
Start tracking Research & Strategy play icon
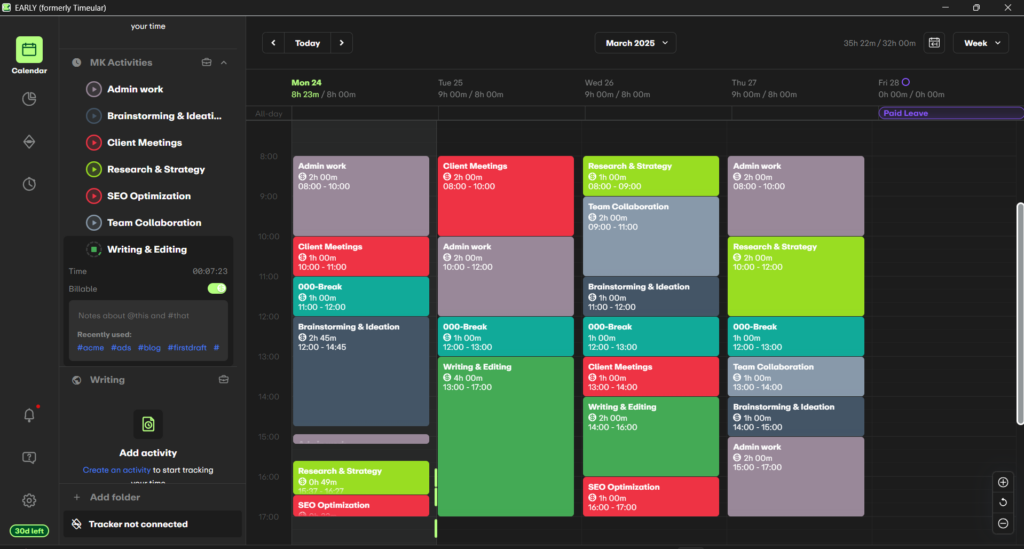pos(93,169)
